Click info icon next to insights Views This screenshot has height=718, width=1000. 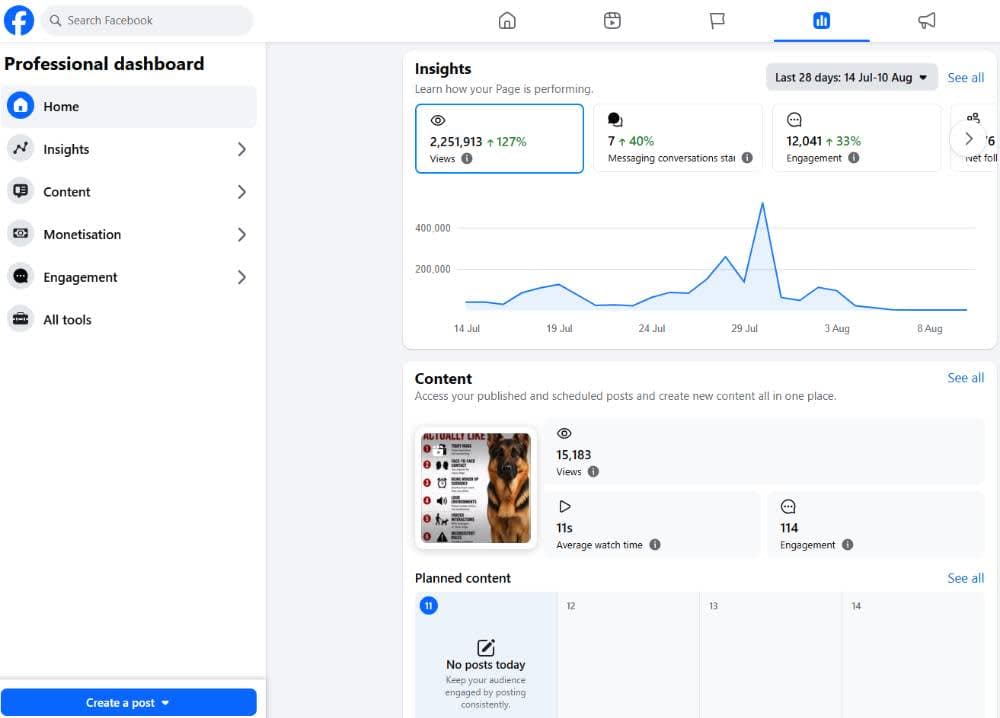(x=467, y=159)
